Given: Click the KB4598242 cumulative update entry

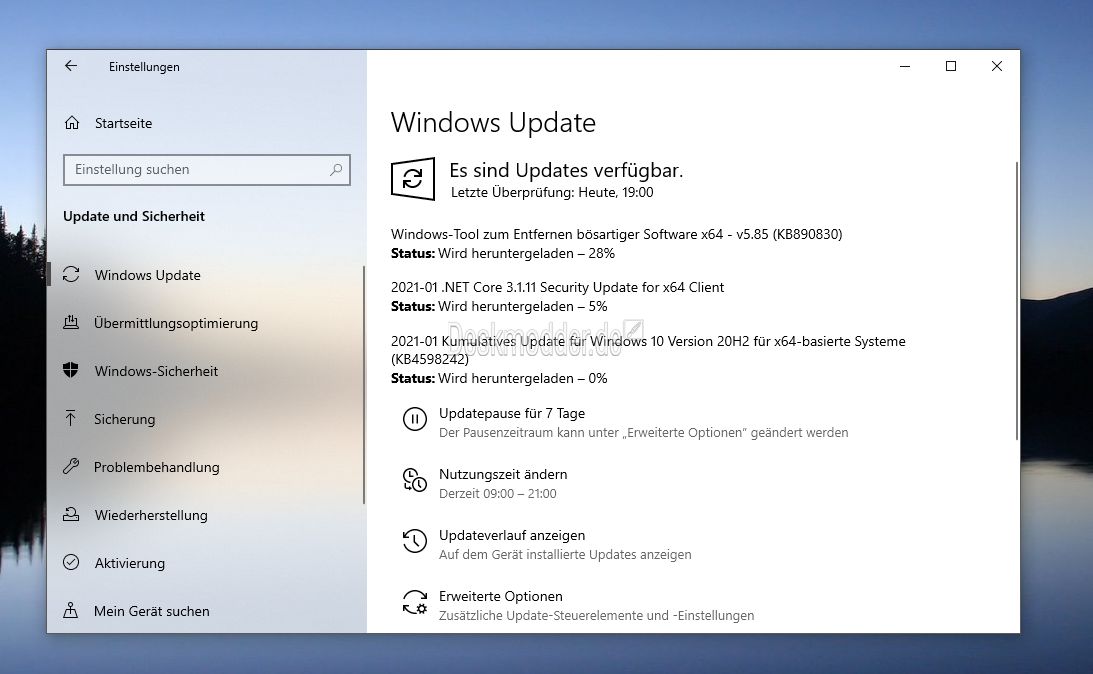Looking at the screenshot, I should click(648, 350).
